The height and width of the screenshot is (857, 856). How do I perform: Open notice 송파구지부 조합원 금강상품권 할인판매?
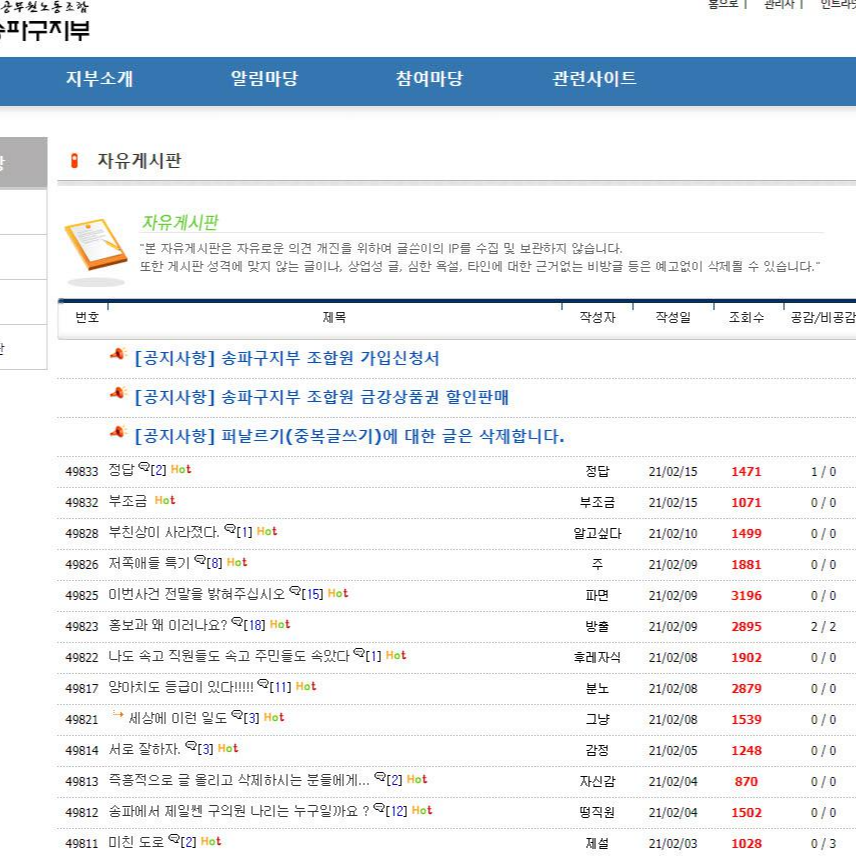(x=321, y=397)
